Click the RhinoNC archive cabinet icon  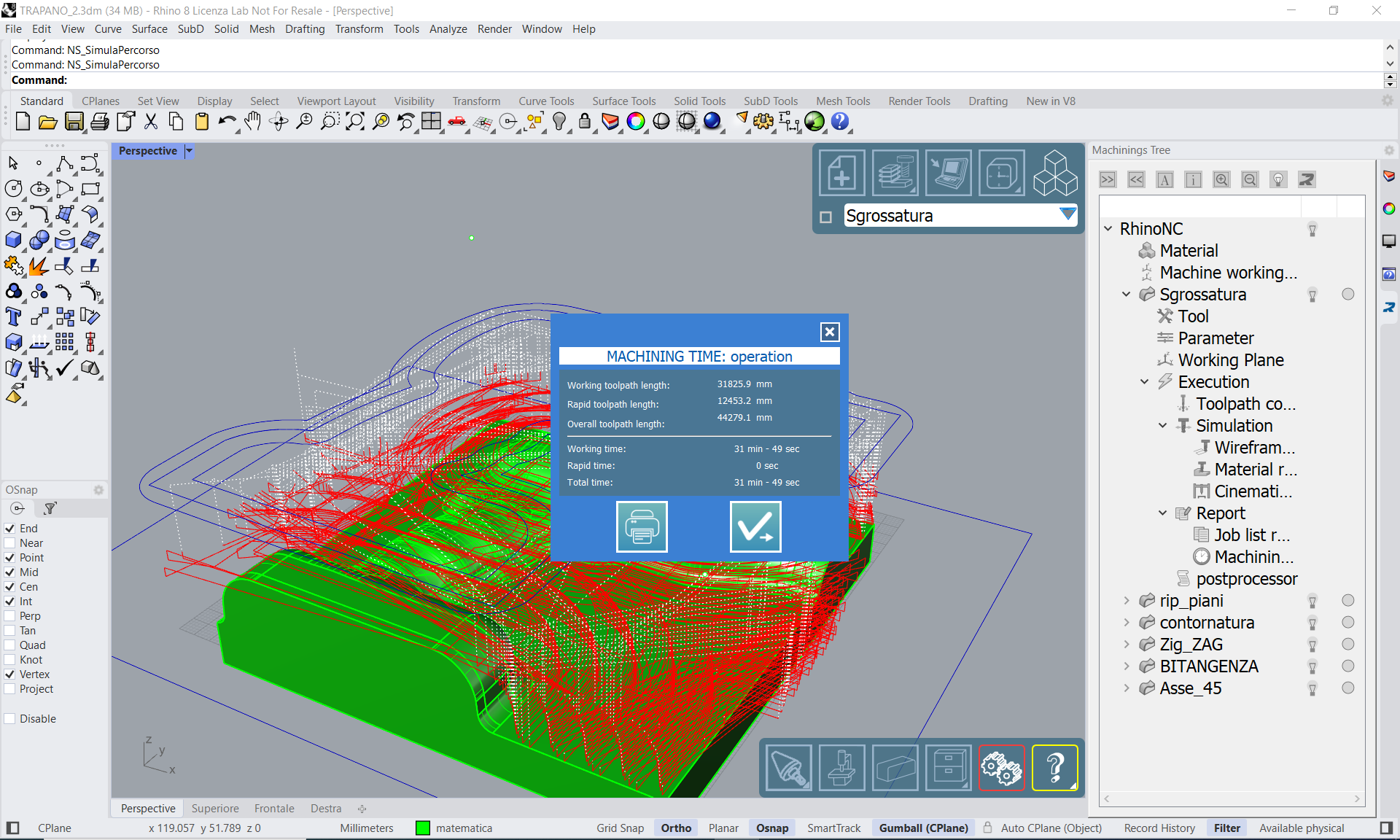[949, 768]
